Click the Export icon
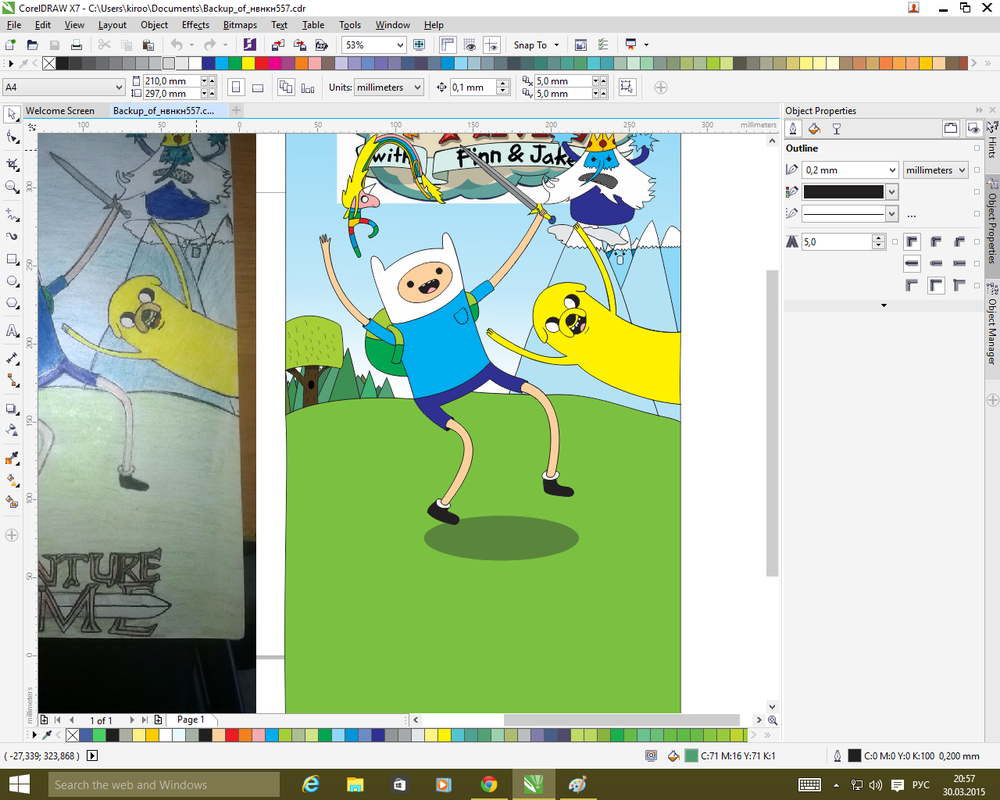Viewport: 1000px width, 800px height. (299, 45)
